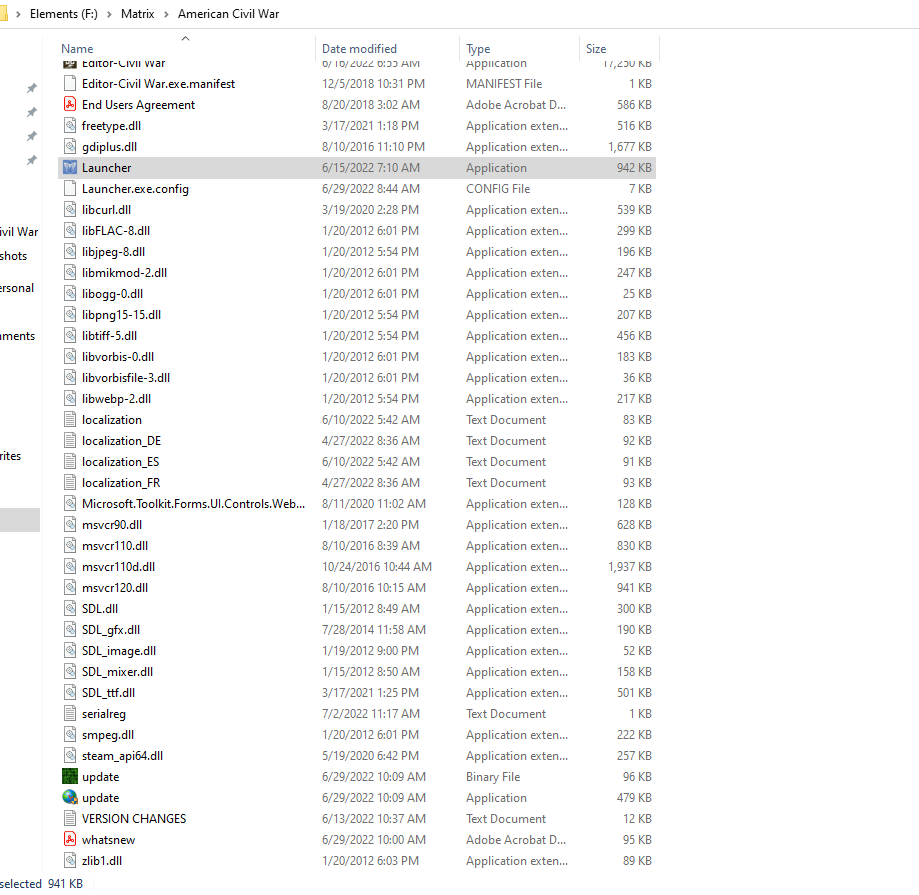Click the CONFIG File type of Launcher.exe.config

(498, 189)
